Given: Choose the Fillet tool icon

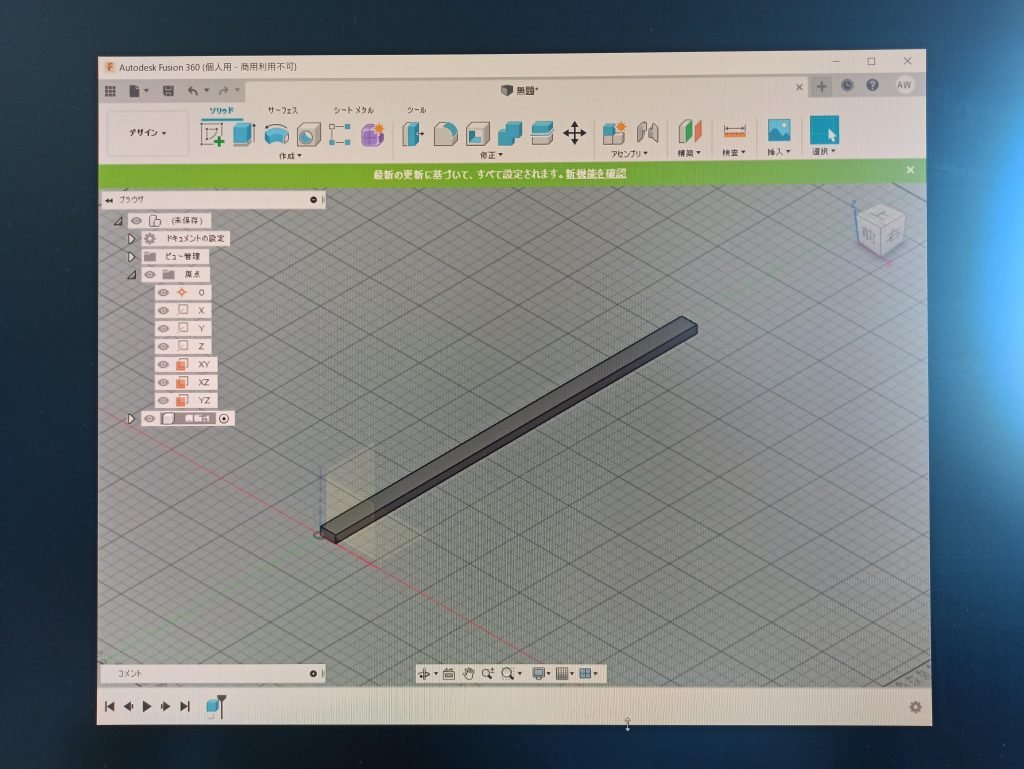Looking at the screenshot, I should (445, 133).
